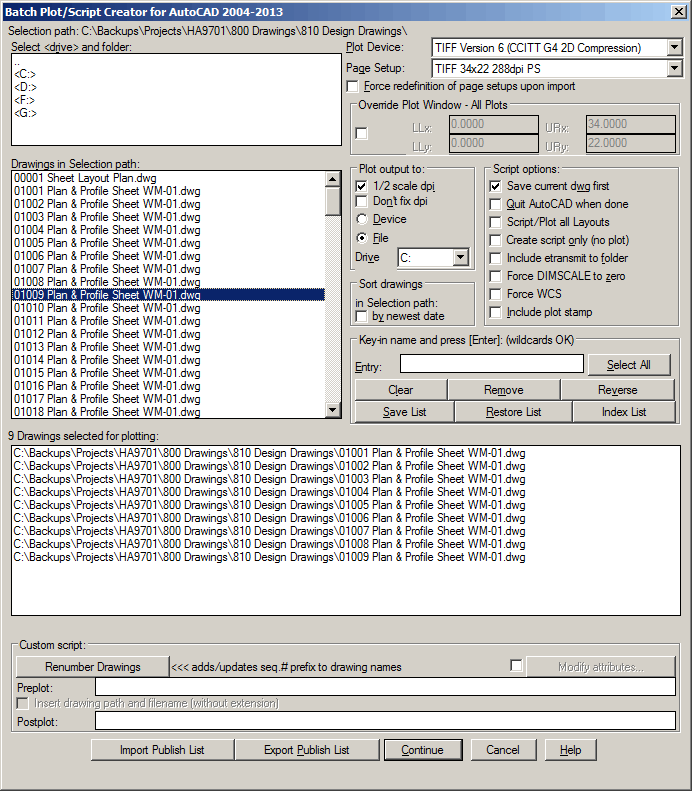Open the Plot Device dropdown

click(x=674, y=48)
